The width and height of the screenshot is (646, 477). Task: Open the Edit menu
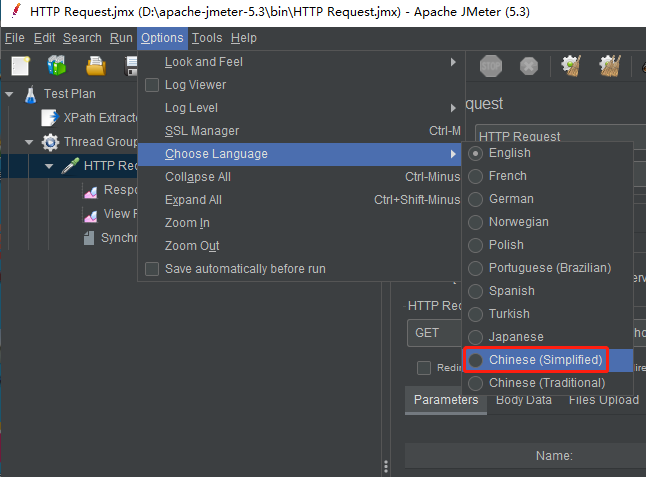click(44, 38)
